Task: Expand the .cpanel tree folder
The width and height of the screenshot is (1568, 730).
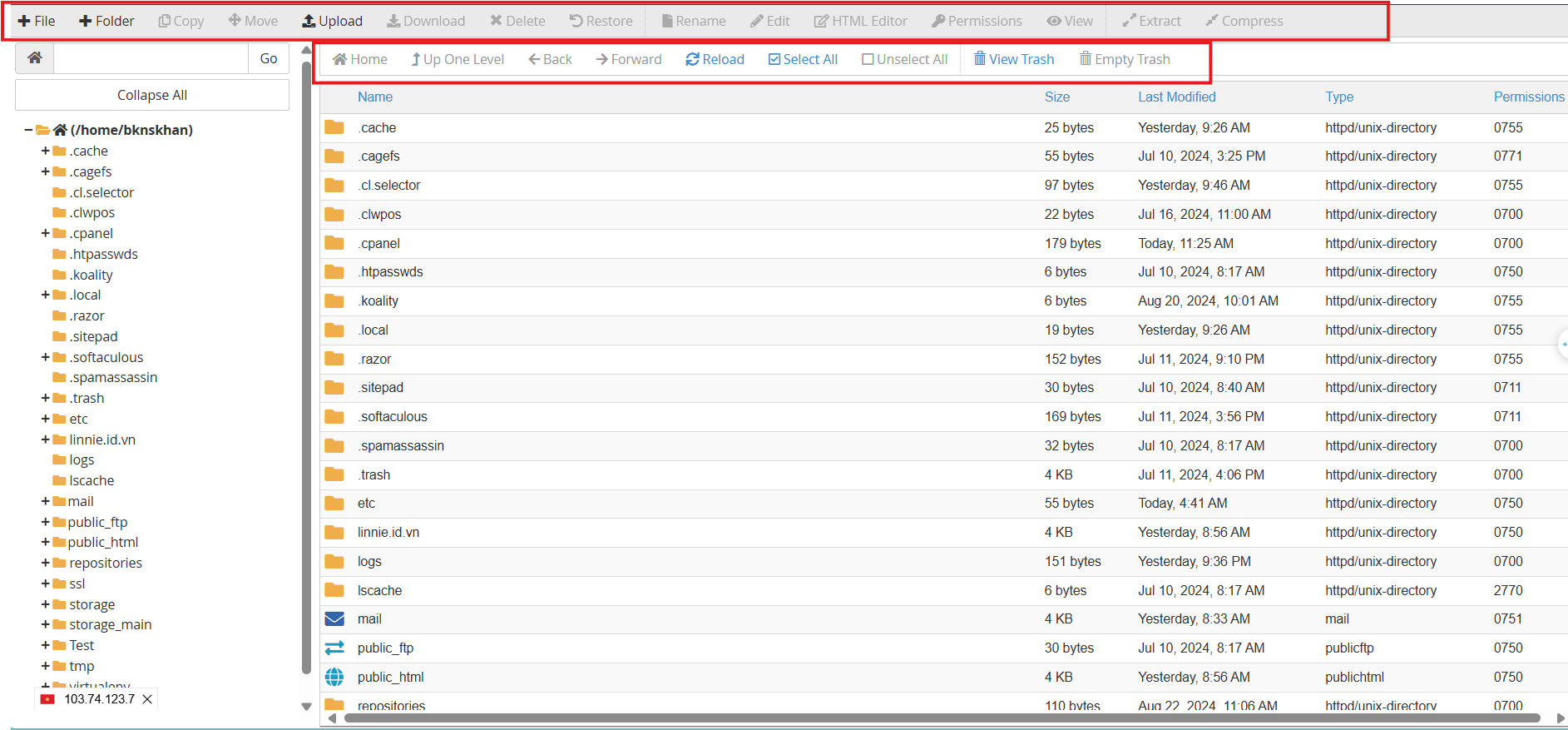Action: click(46, 233)
